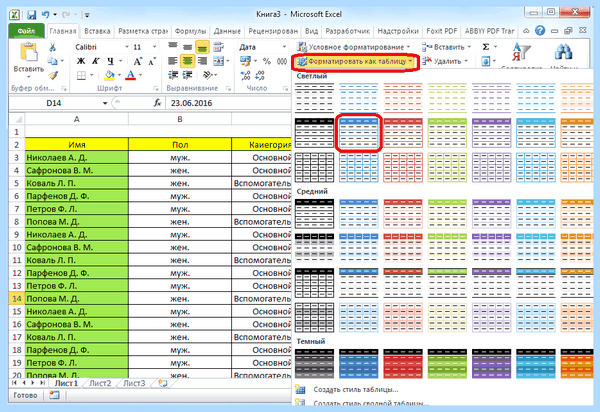Image resolution: width=600 pixels, height=412 pixels.
Task: Align text to top of cell
Action: point(173,47)
